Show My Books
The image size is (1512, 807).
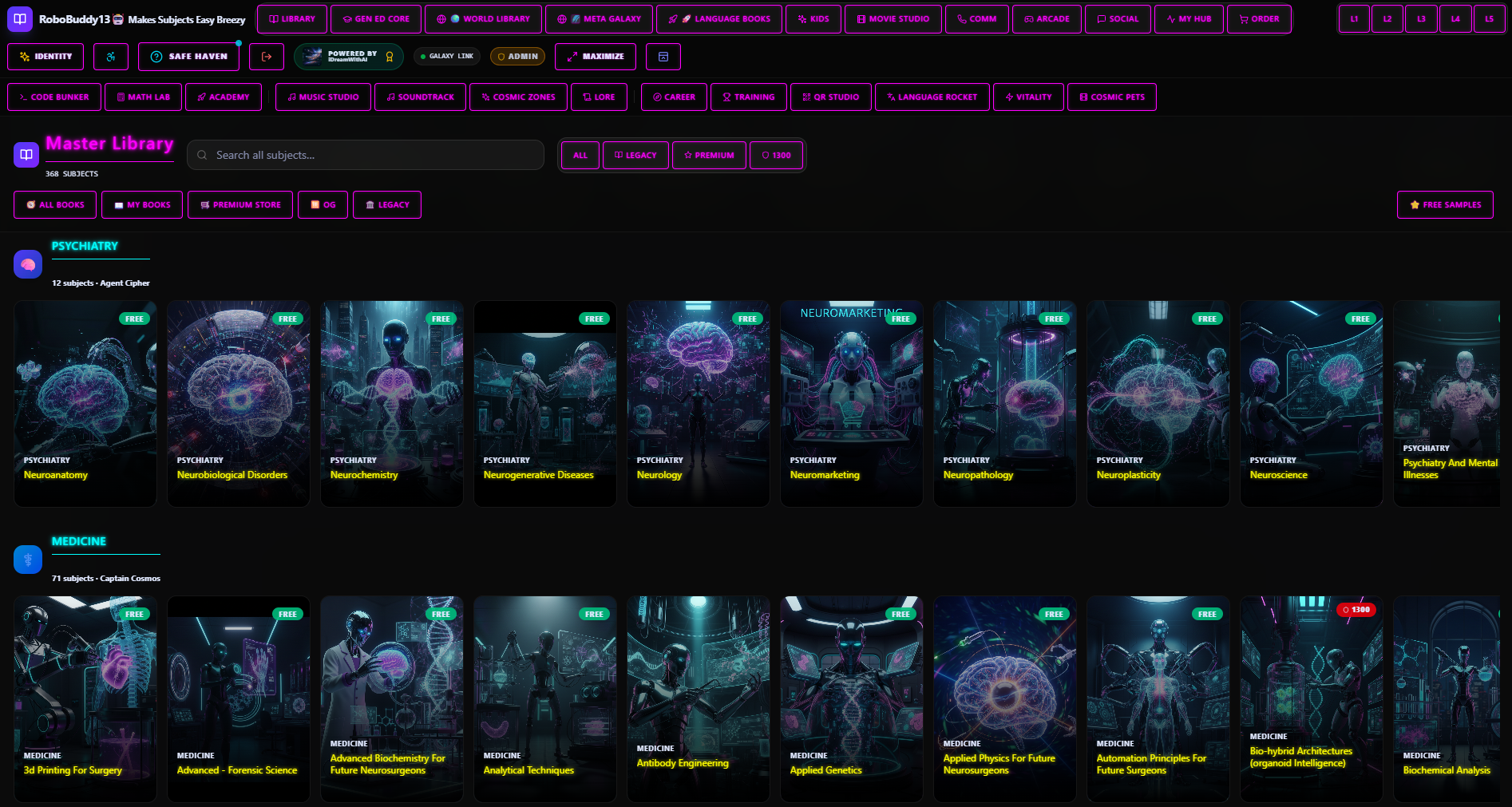pyautogui.click(x=142, y=205)
